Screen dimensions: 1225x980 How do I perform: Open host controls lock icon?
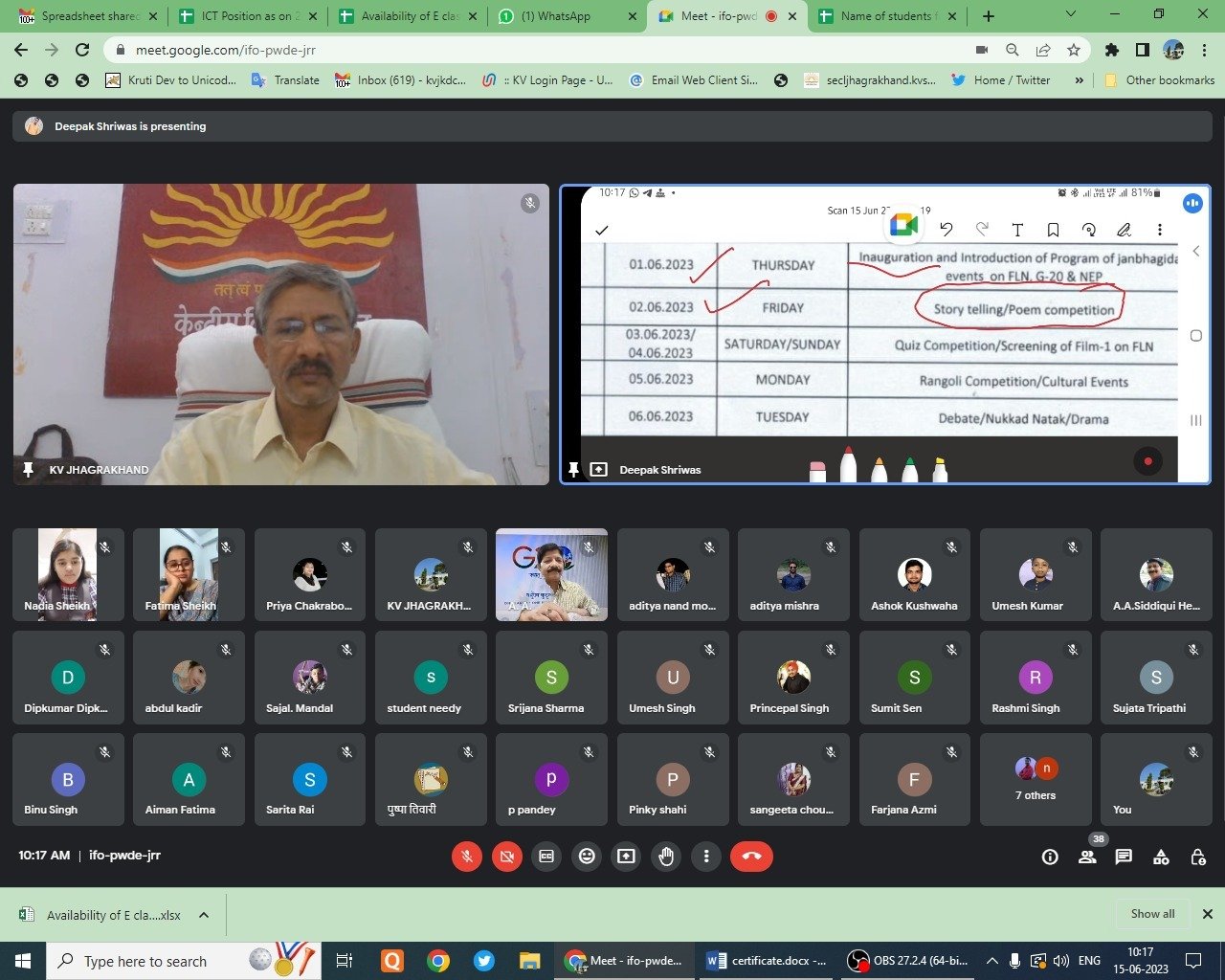(1197, 857)
